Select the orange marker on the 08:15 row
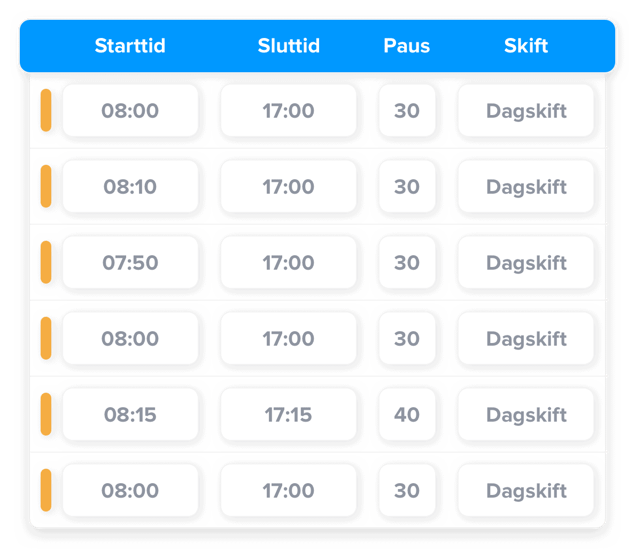The height and width of the screenshot is (549, 635). click(x=46, y=415)
